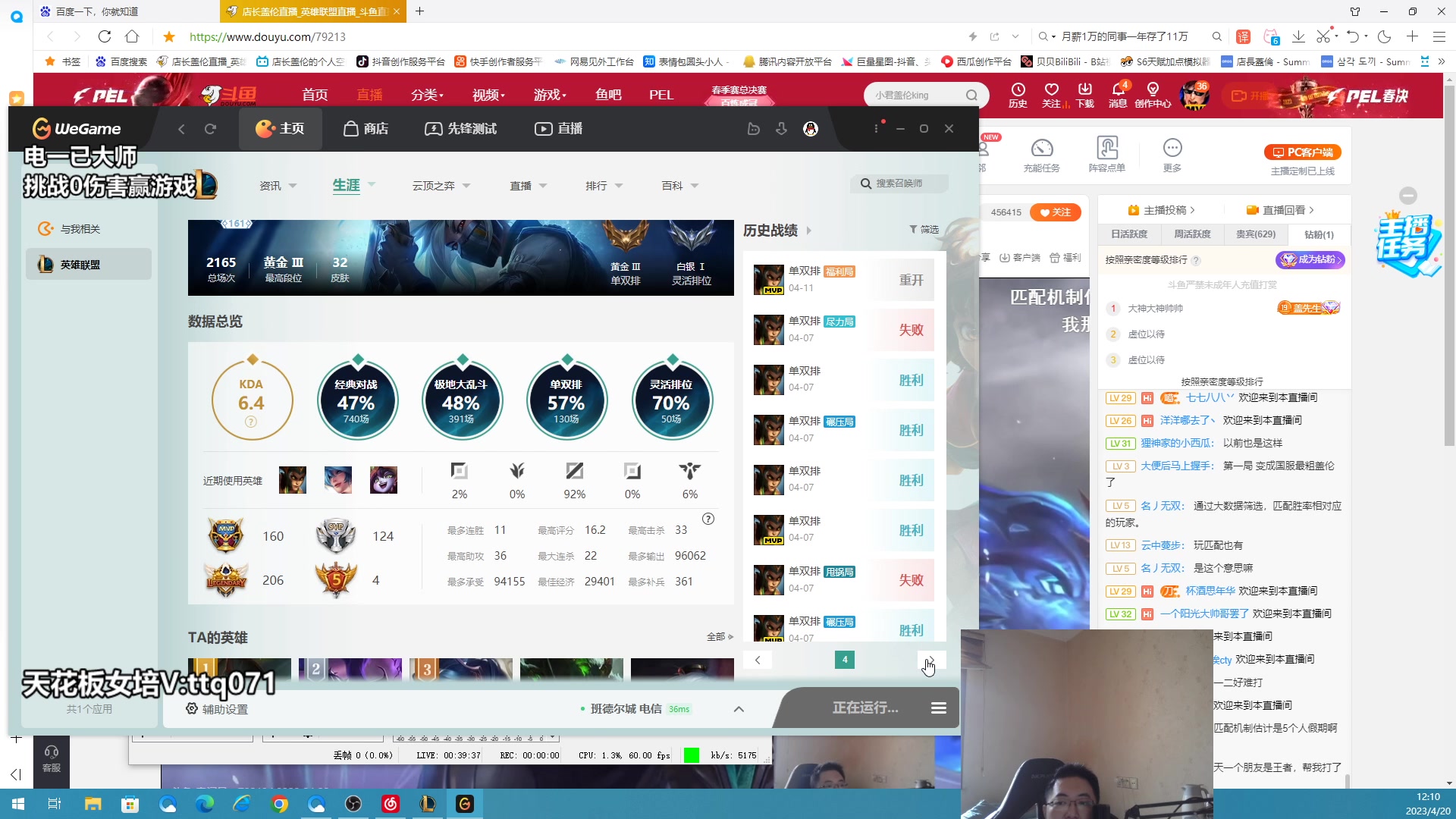Expand the 资讯 dropdown menu
1456x819 pixels.
point(278,186)
